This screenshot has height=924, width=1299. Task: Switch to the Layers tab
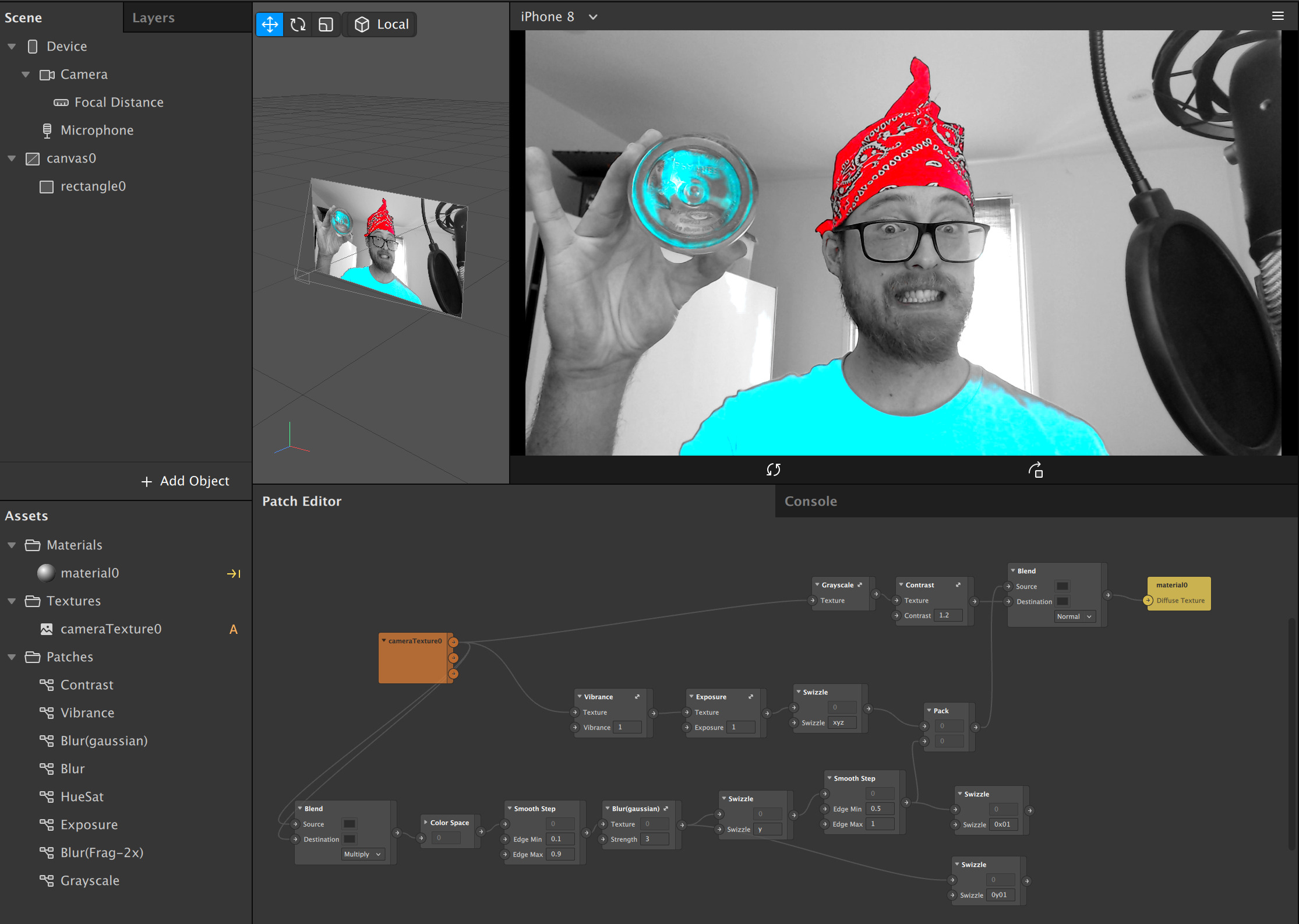pyautogui.click(x=153, y=17)
